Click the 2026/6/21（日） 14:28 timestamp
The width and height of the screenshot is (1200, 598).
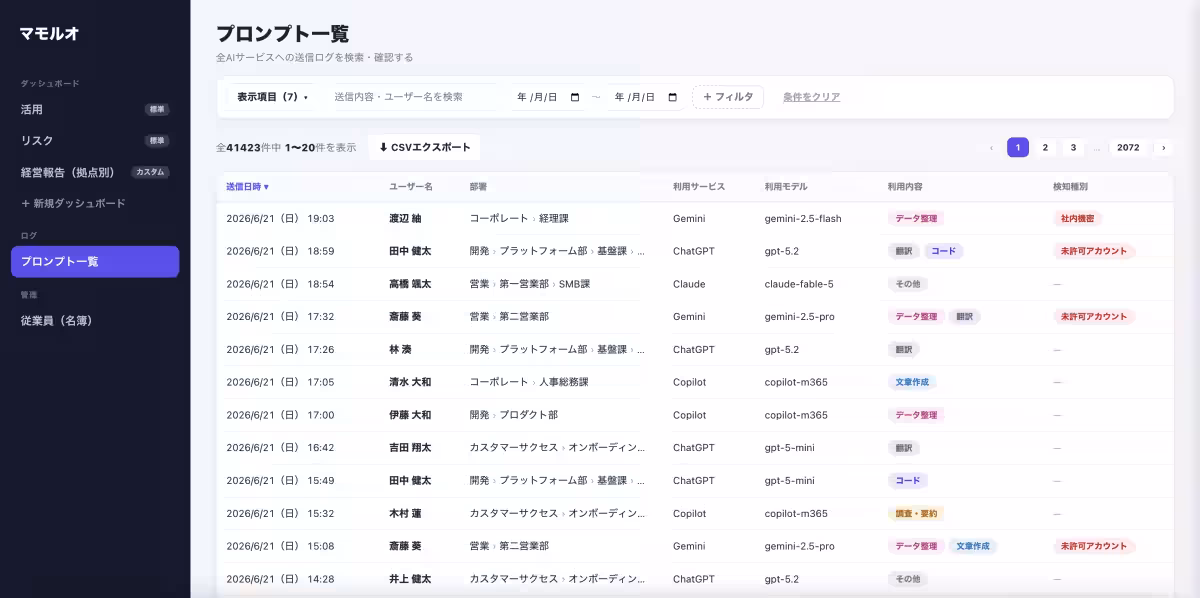(x=280, y=579)
